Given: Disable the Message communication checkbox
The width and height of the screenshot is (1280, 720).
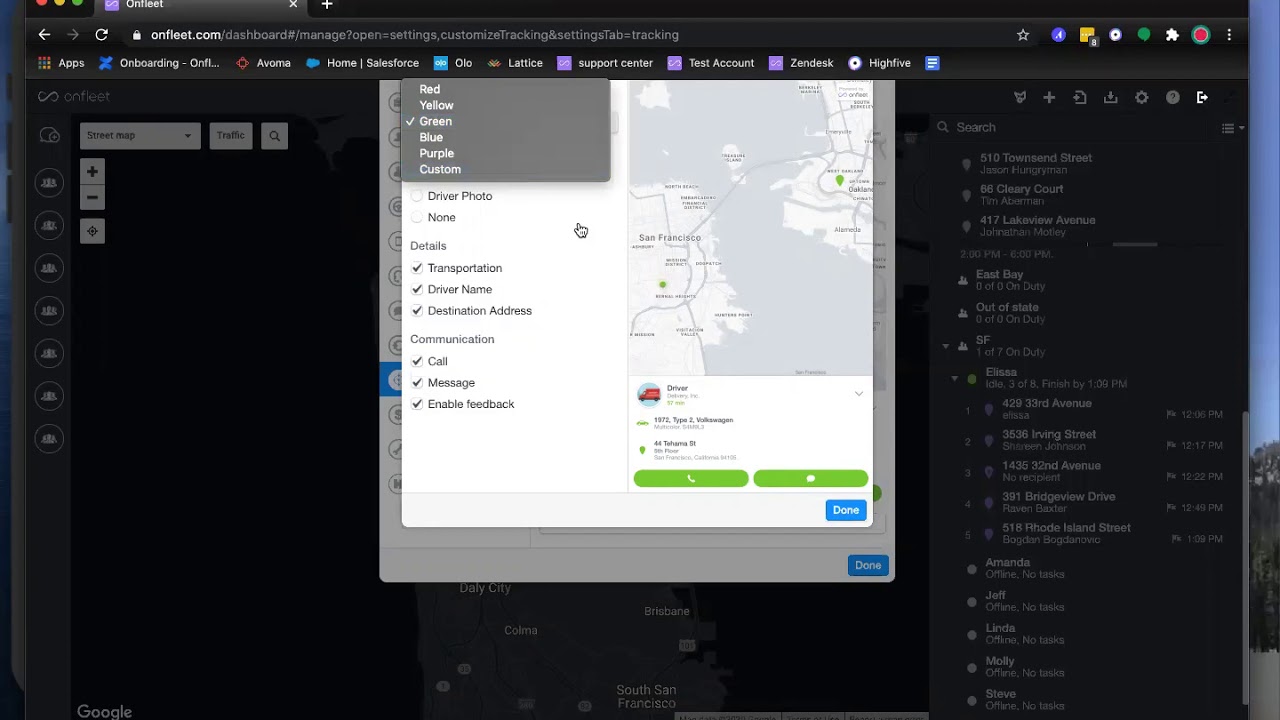Looking at the screenshot, I should pos(417,383).
